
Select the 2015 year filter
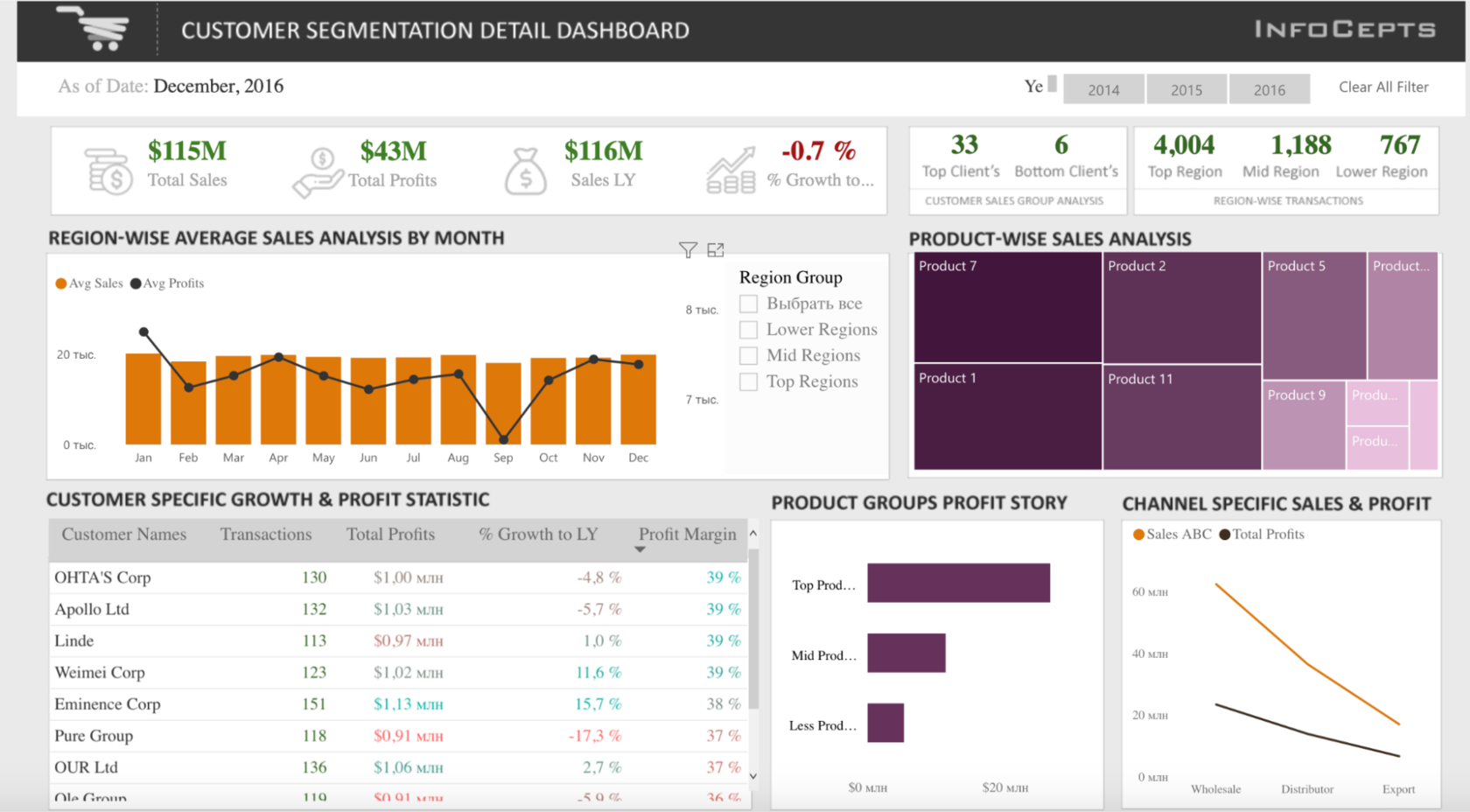(x=1186, y=89)
